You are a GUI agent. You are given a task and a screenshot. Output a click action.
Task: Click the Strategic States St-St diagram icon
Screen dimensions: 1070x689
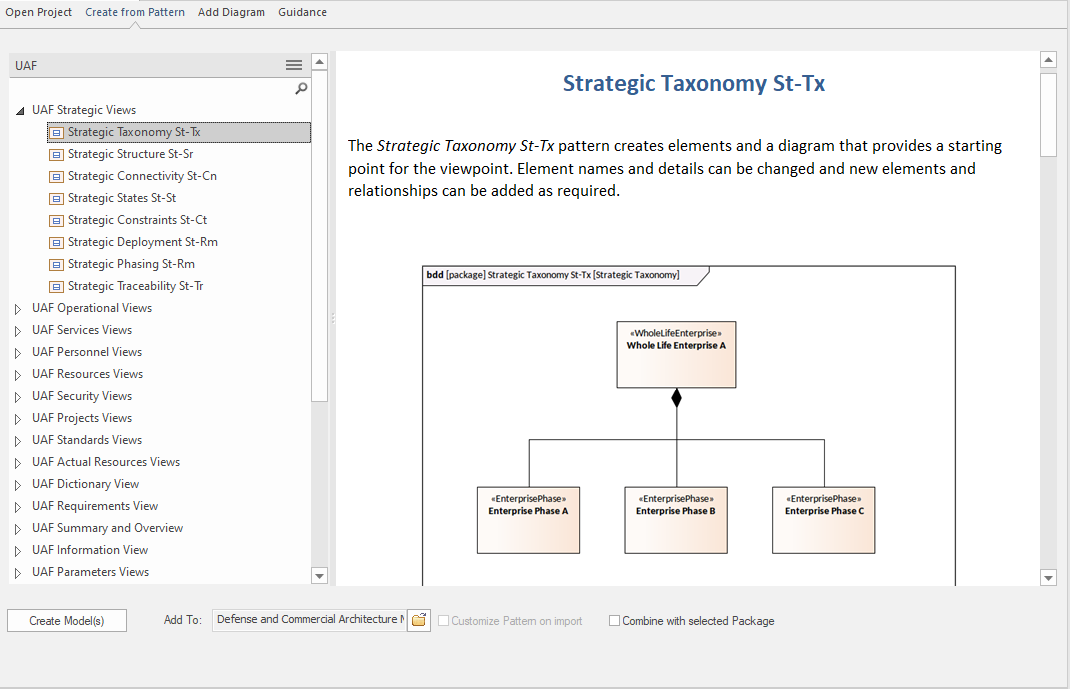coord(57,198)
